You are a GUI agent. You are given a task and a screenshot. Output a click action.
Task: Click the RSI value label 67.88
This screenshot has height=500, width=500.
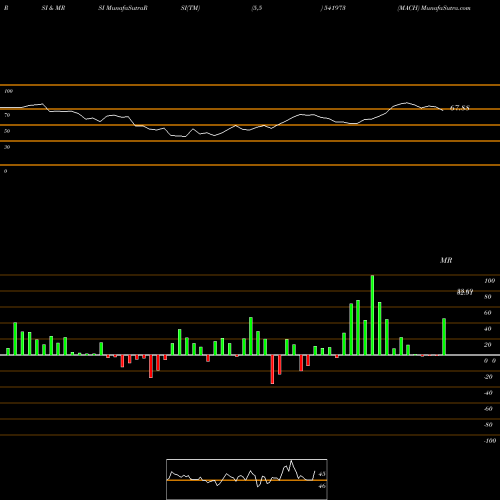point(460,108)
